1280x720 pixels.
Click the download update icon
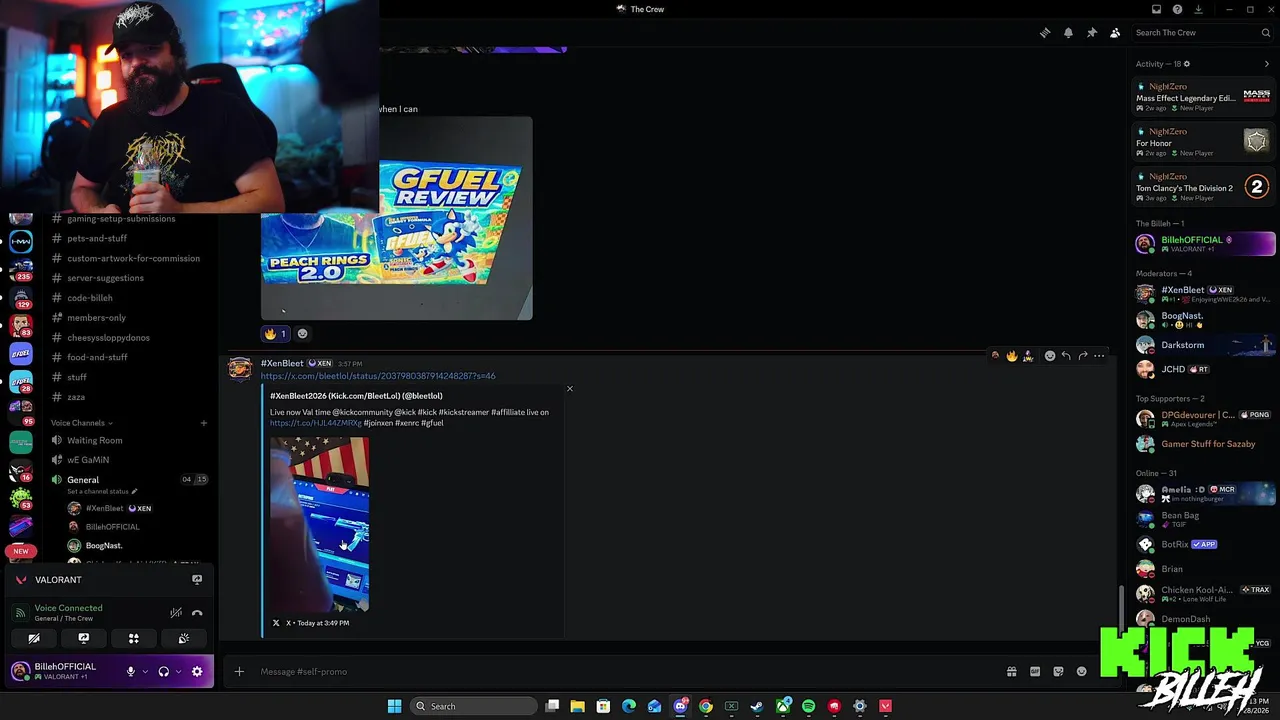point(1198,9)
